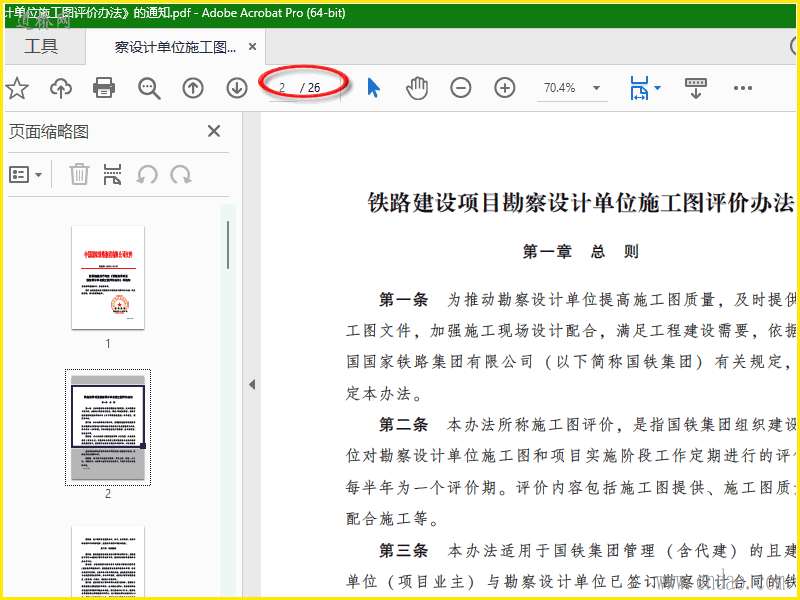
Task: Click the 第三条 article label
Action: pos(403,551)
